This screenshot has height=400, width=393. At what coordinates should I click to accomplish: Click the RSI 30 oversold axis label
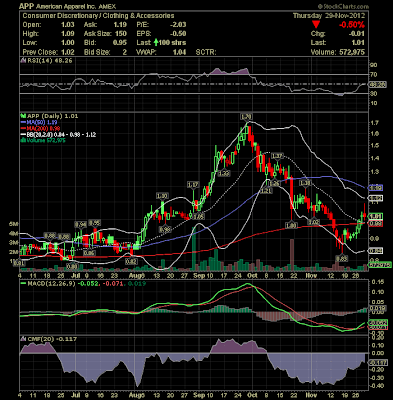pos(373,94)
